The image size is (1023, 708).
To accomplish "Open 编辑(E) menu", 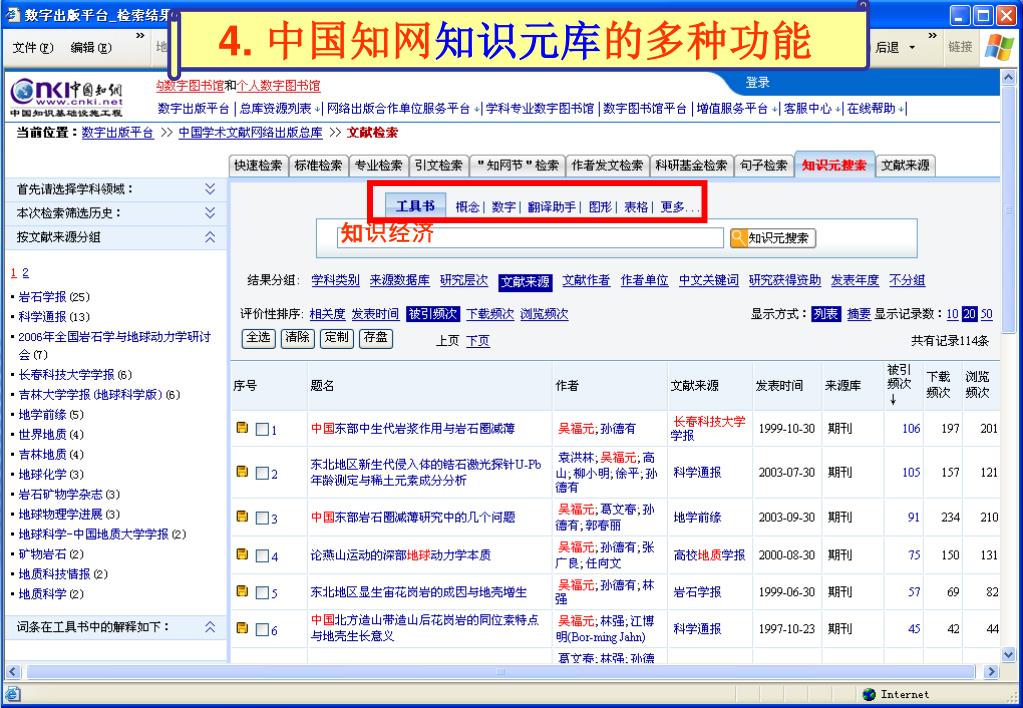I will (91, 48).
